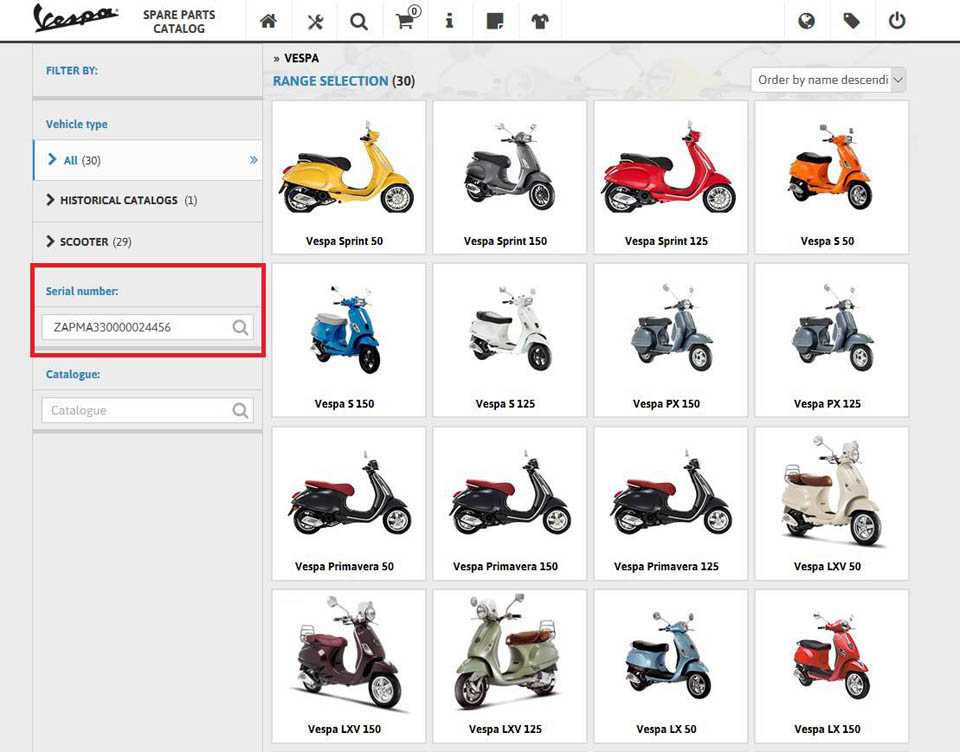Open the globe language icon
The image size is (960, 752).
806,21
